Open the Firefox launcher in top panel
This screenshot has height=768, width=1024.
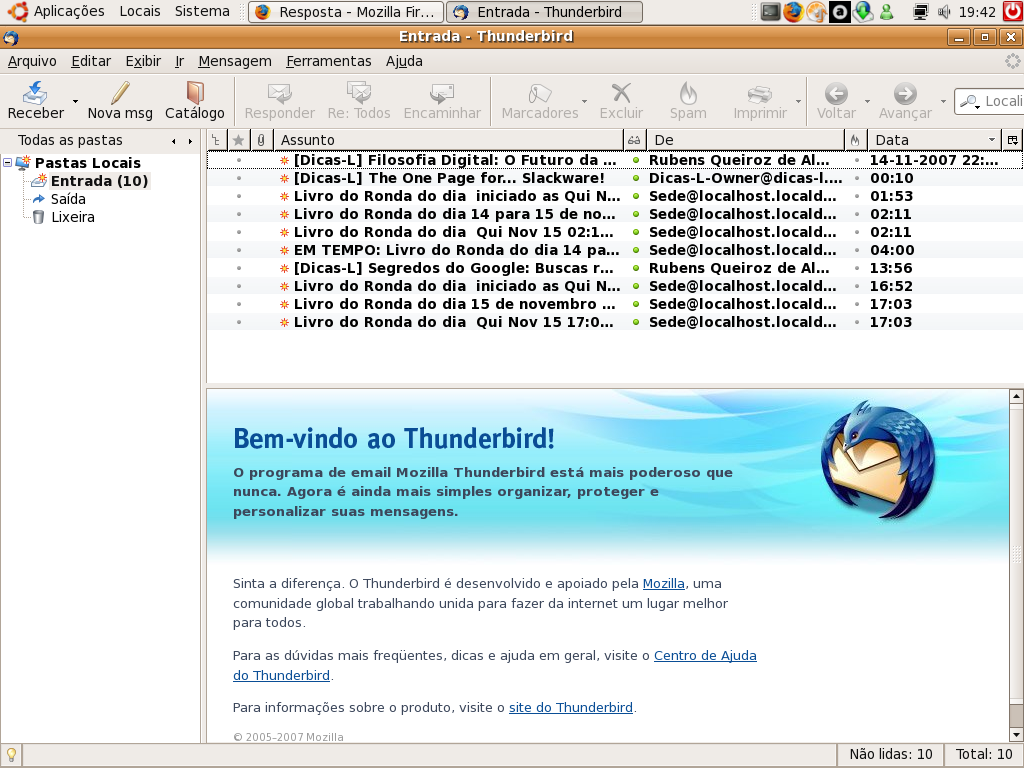pyautogui.click(x=793, y=11)
